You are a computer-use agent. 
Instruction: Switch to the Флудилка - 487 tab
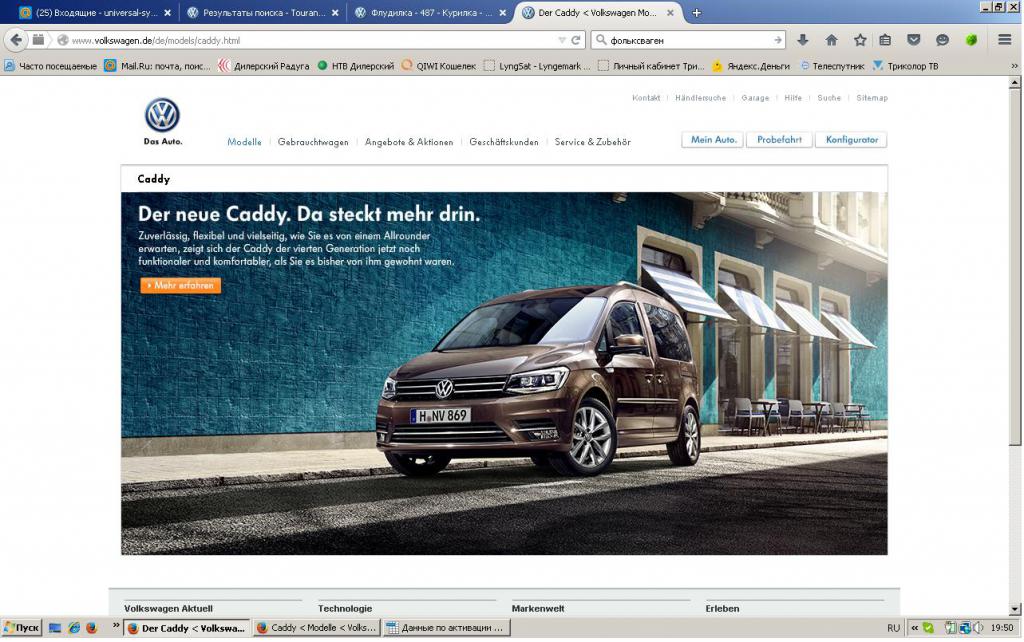430,12
